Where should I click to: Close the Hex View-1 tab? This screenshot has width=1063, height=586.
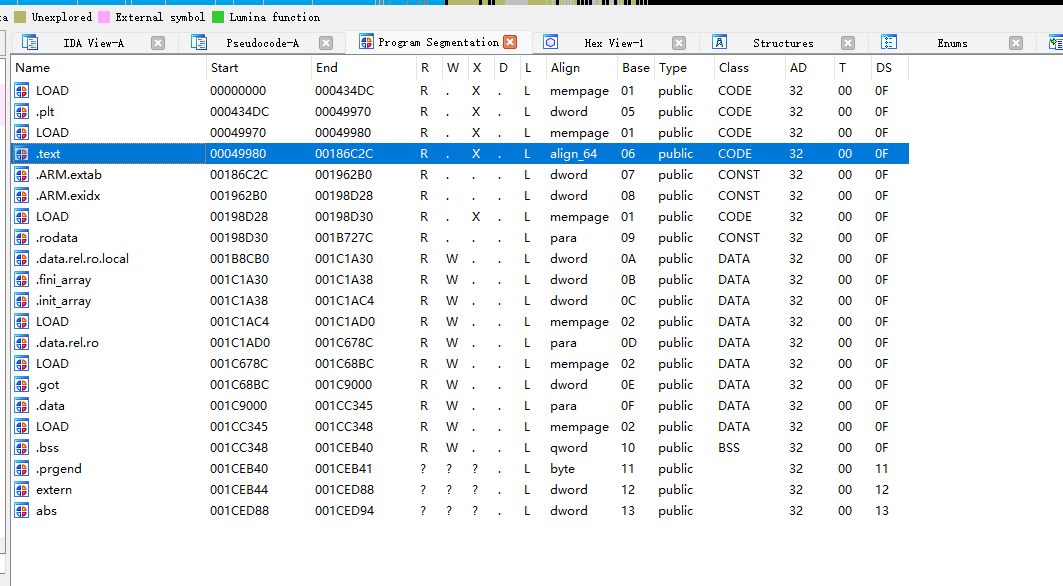pyautogui.click(x=679, y=43)
